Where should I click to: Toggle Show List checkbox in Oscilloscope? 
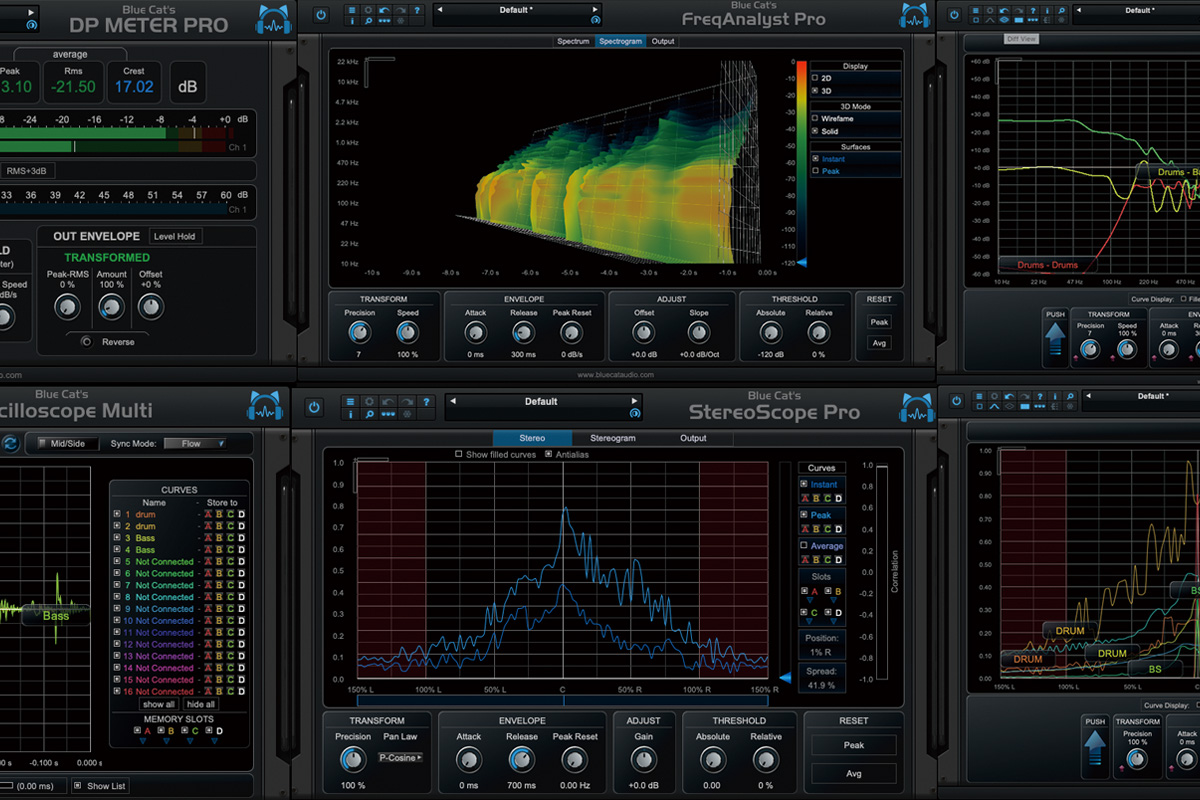[78, 786]
